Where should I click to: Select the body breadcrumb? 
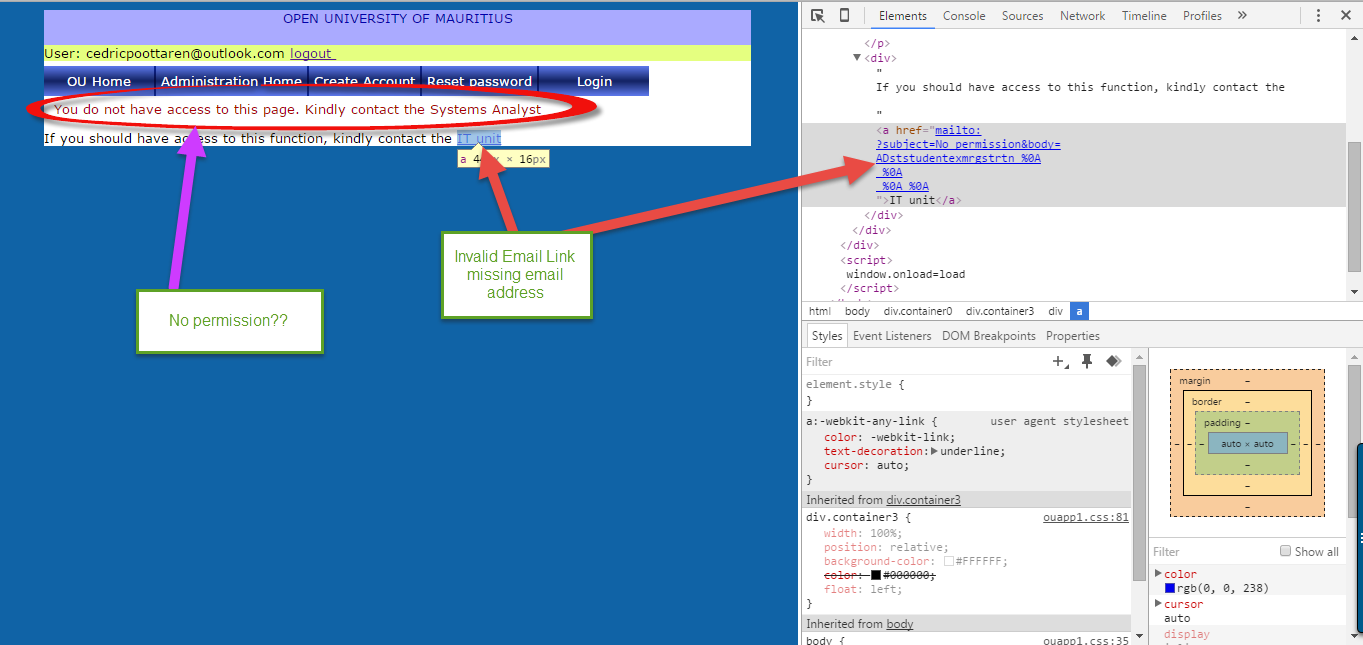point(857,311)
